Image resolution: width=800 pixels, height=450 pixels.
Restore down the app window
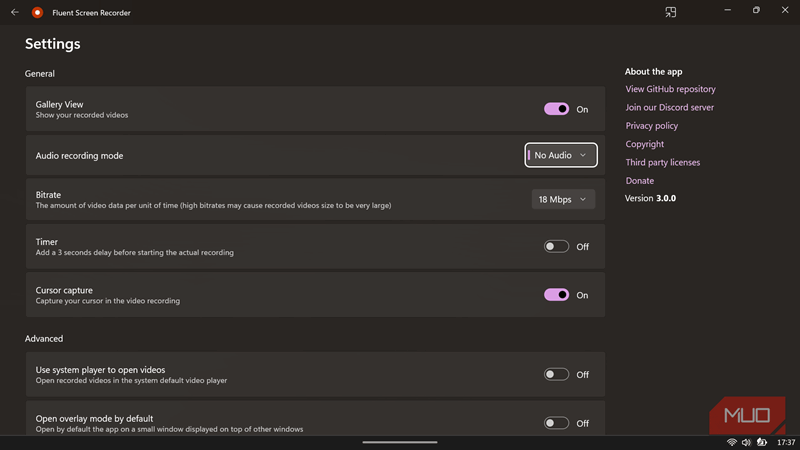756,10
